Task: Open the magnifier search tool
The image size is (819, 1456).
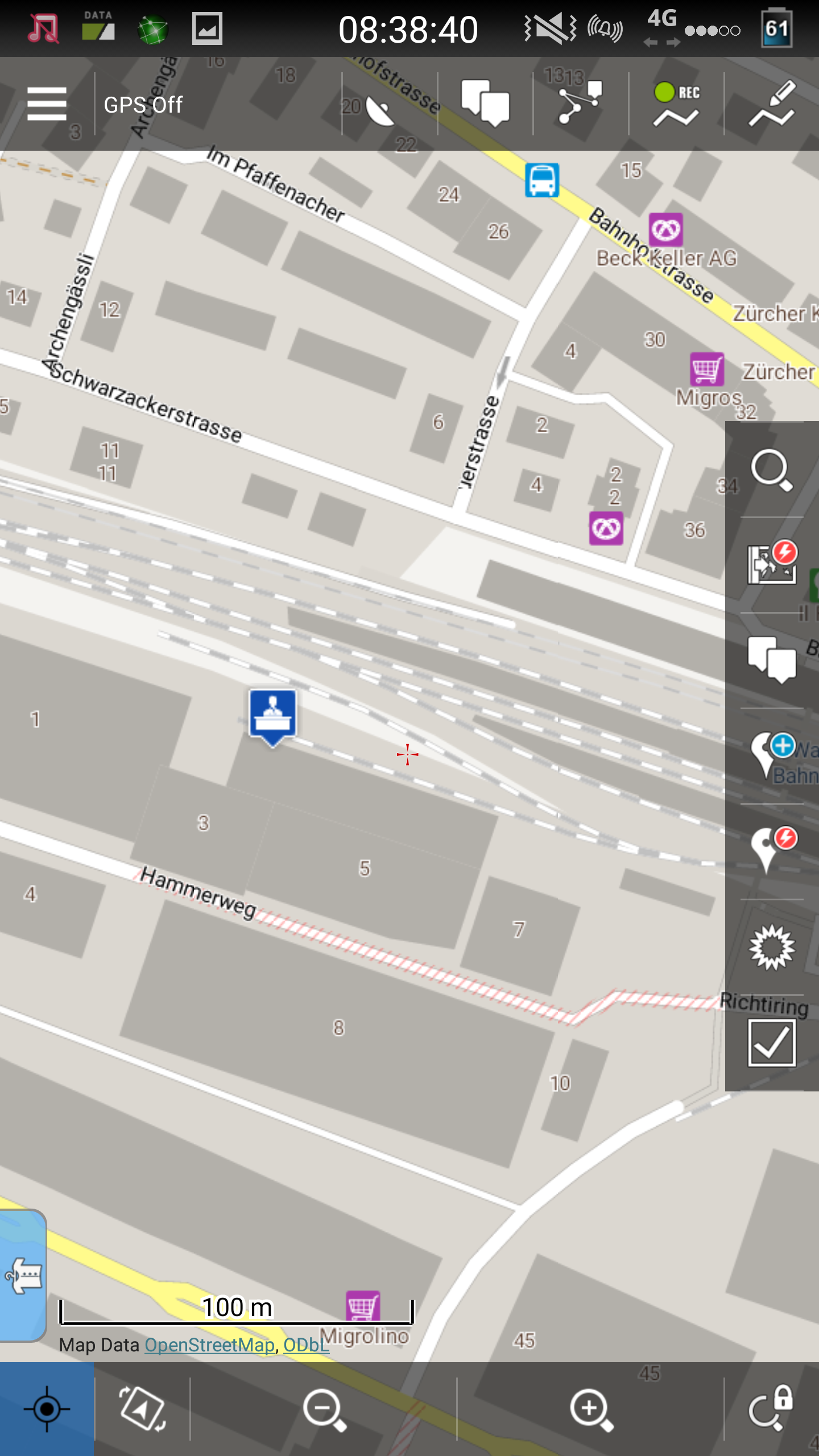Action: (x=772, y=470)
